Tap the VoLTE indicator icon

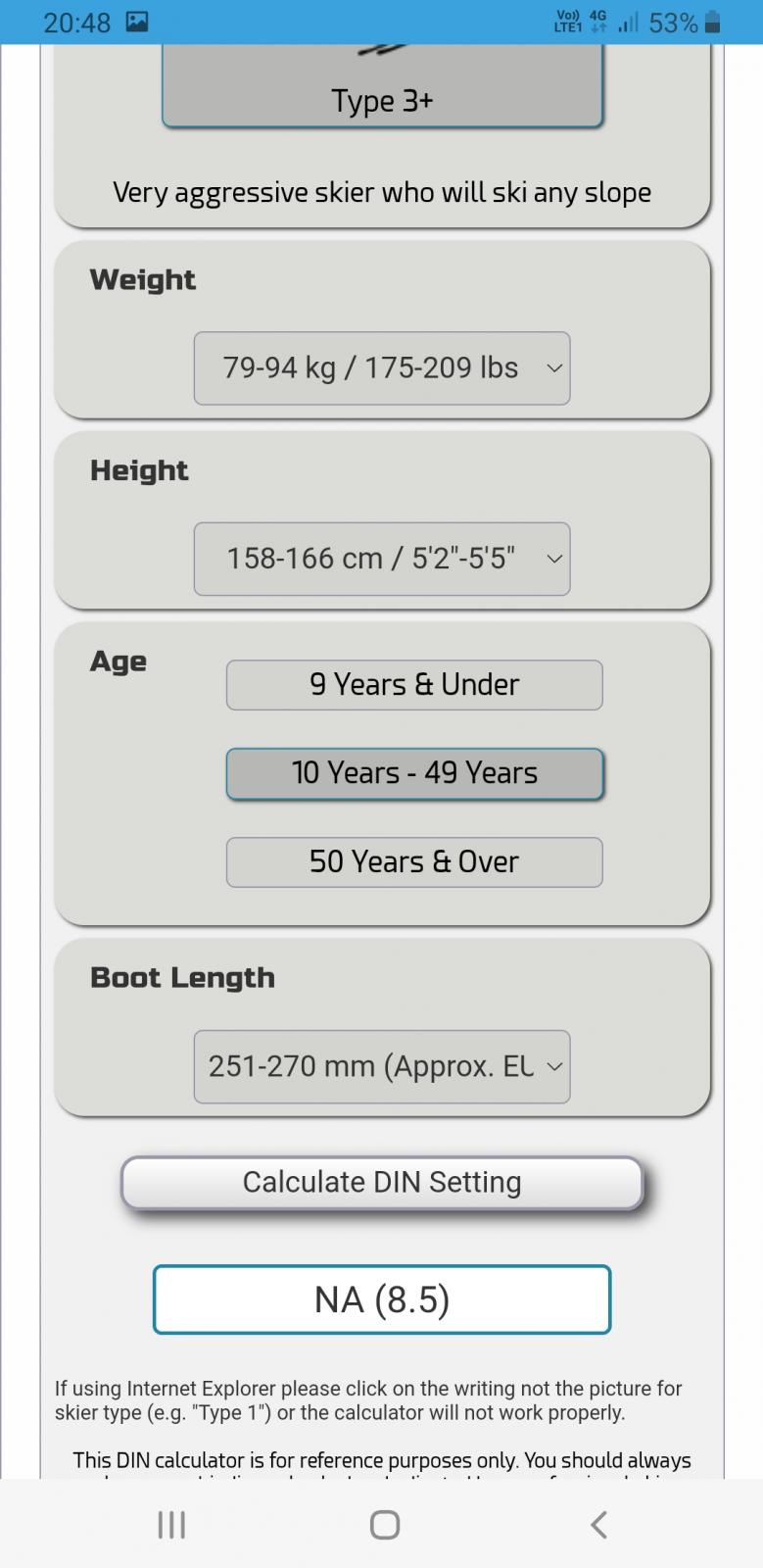pos(568,22)
